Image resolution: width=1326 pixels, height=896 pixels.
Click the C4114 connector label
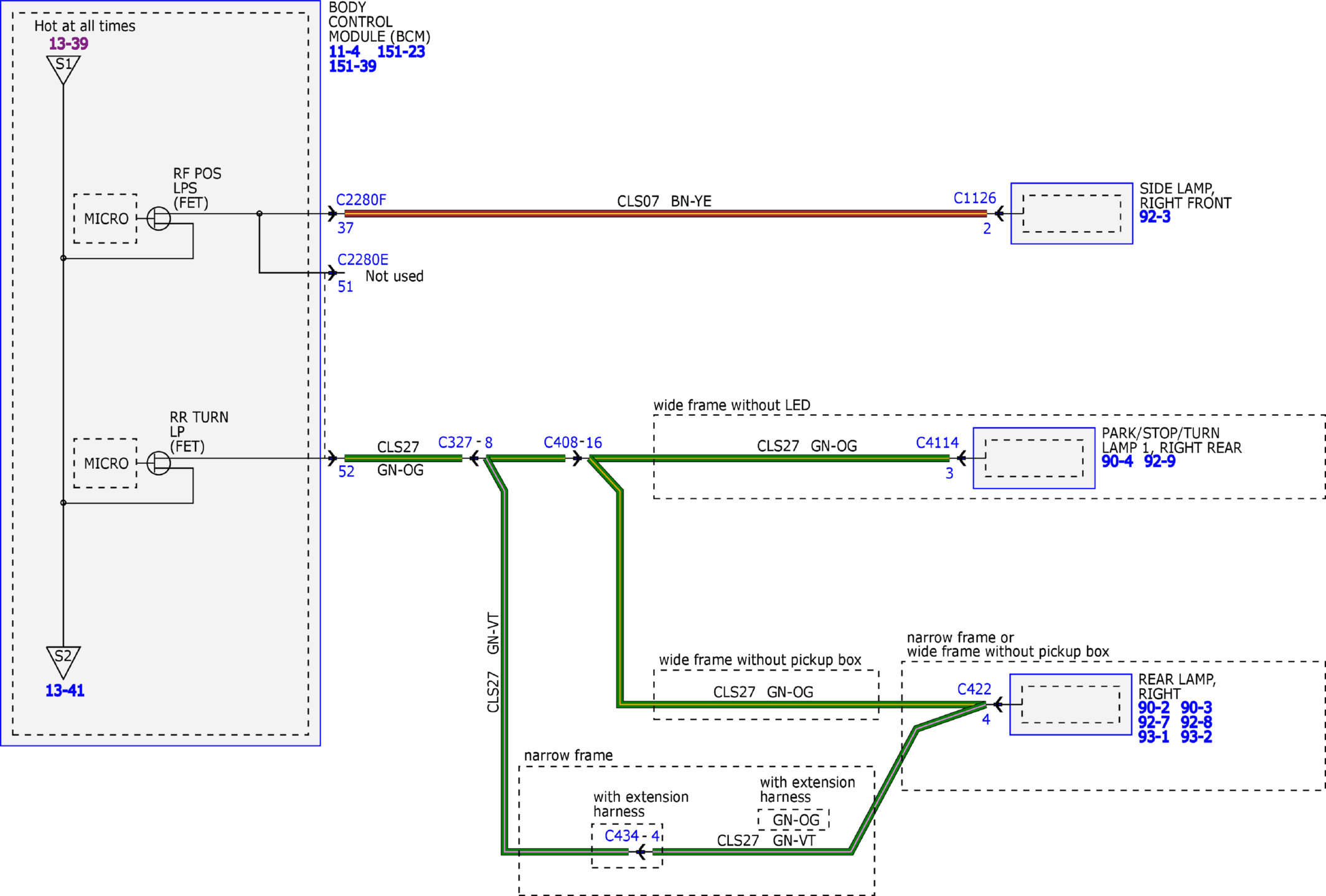pyautogui.click(x=937, y=443)
